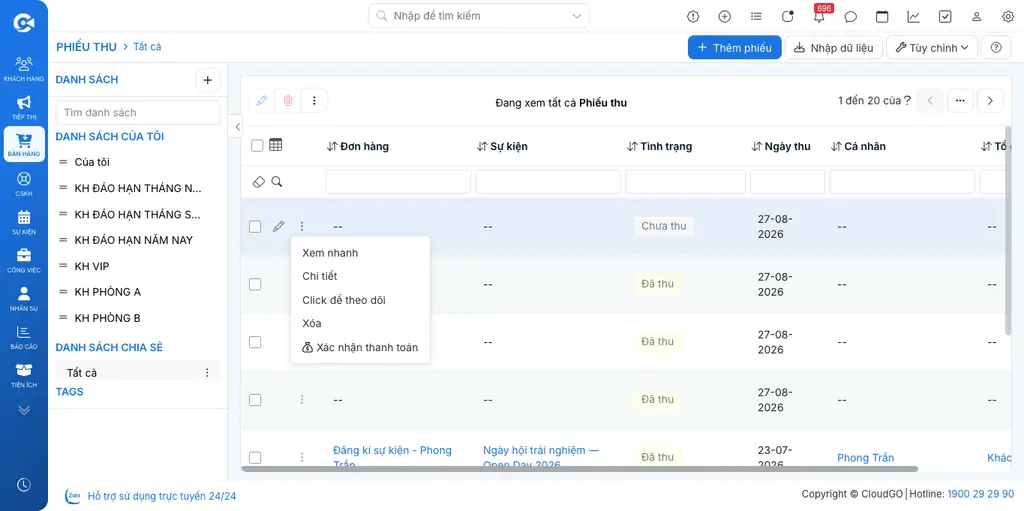1024x511 pixels.
Task: Click the filter search magnifier icon
Action: point(277,182)
